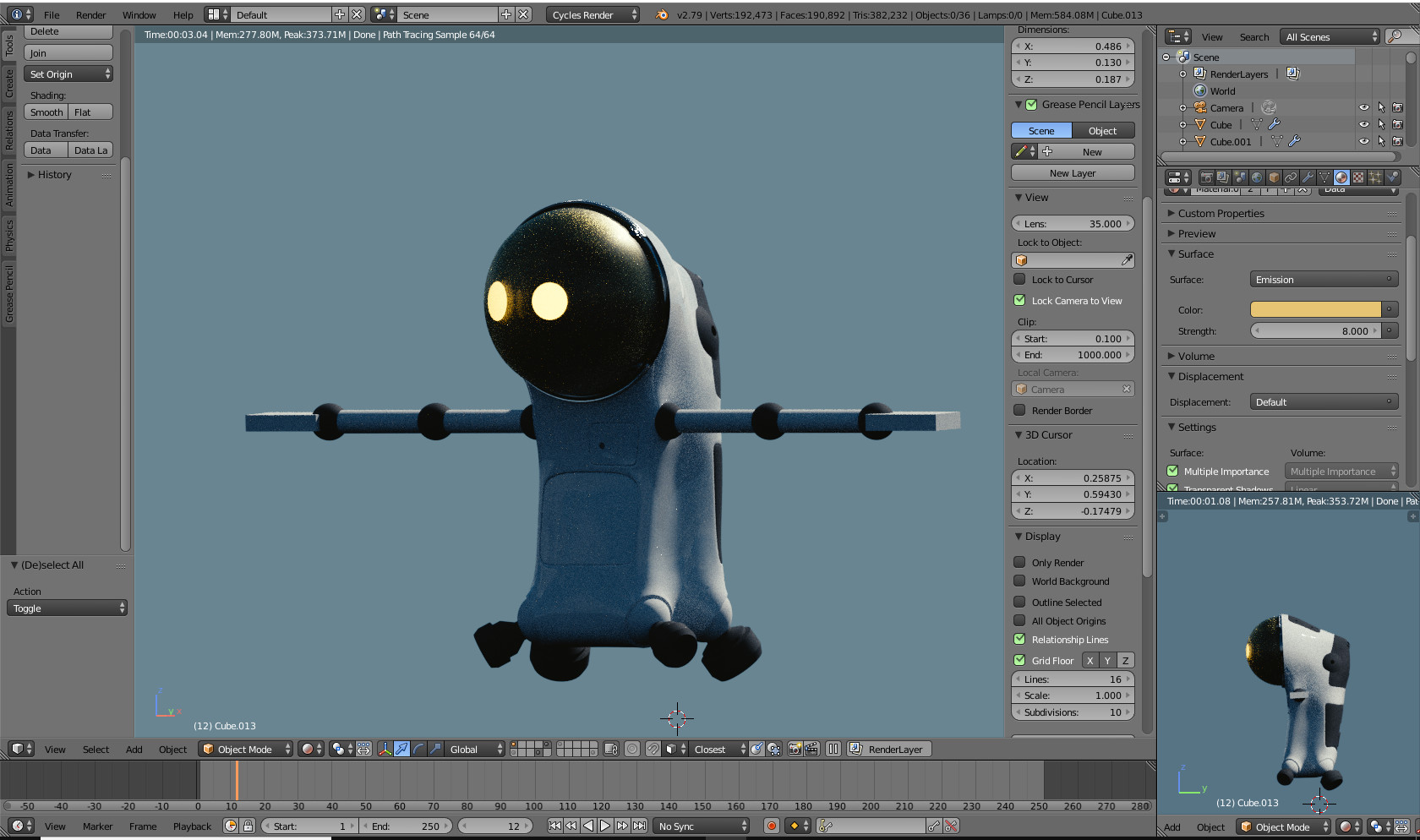Click the record auto-keyframe button

click(x=771, y=826)
